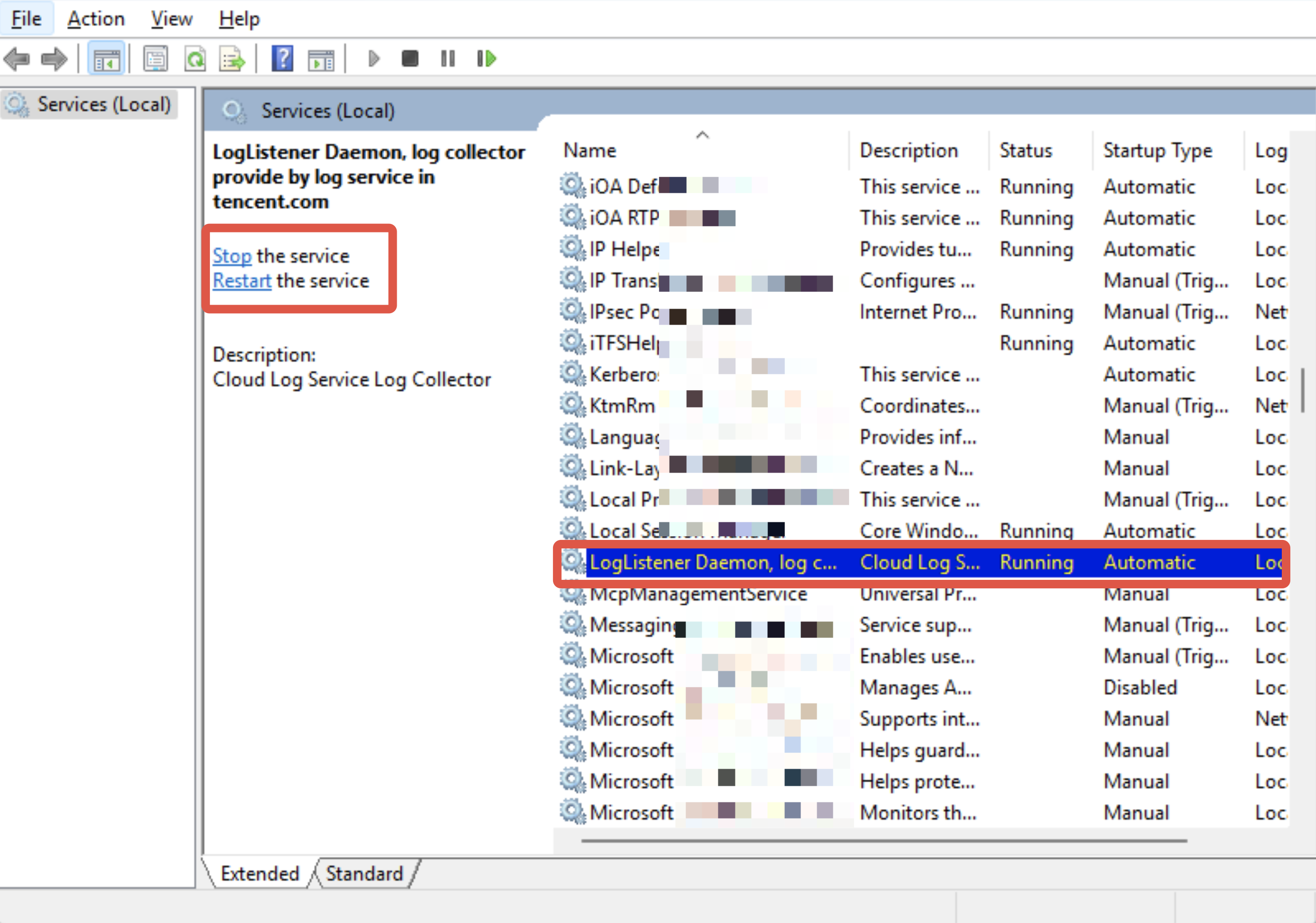Toggle Show/Hide Console Tree icon
Viewport: 1316px width, 923px height.
click(x=106, y=58)
